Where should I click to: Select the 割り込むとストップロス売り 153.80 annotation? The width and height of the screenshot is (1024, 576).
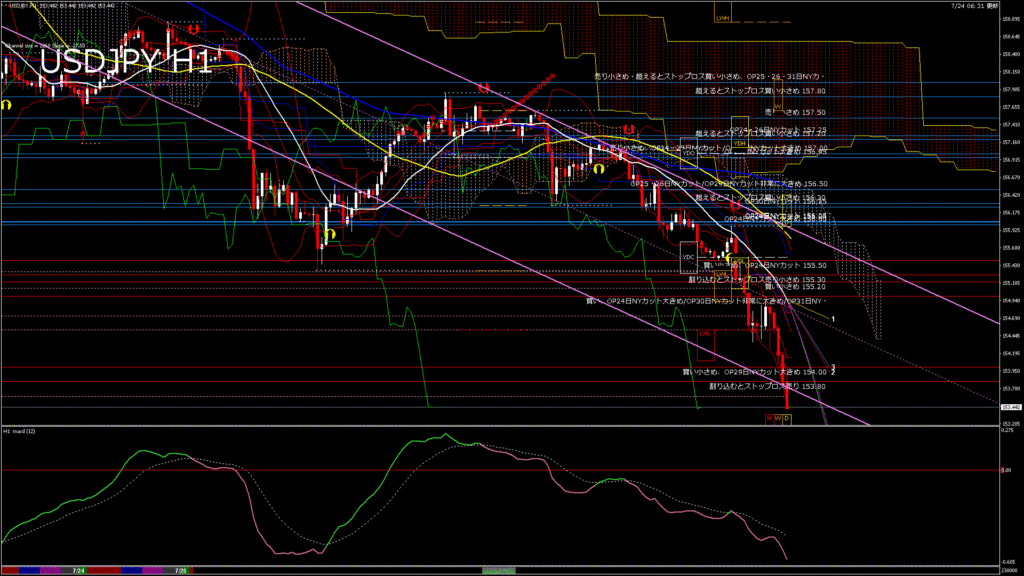point(767,387)
